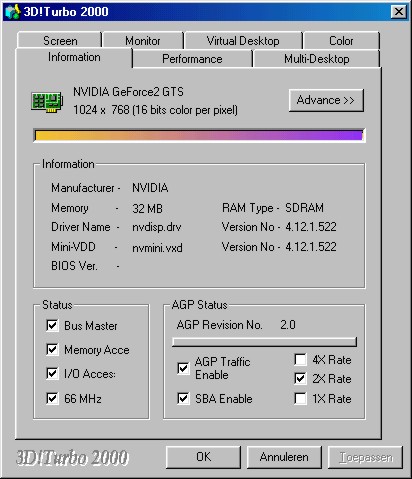Click the Manufacturer value NVIDIA
The image size is (412, 479).
[x=150, y=188]
